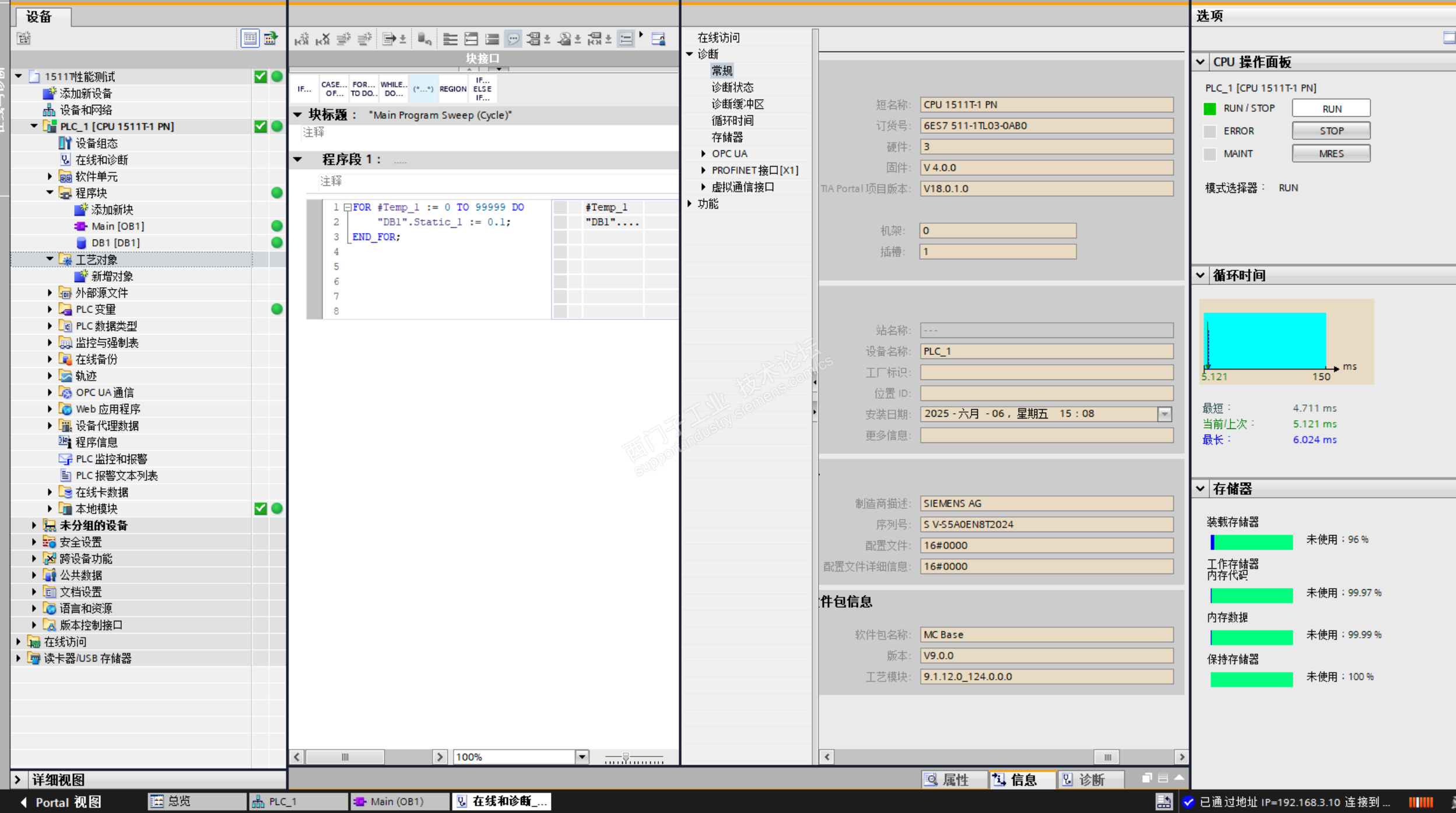Click the green checkbox beside PLC_1 CPU 1511T-1 PN
This screenshot has width=1456, height=813.
click(261, 126)
